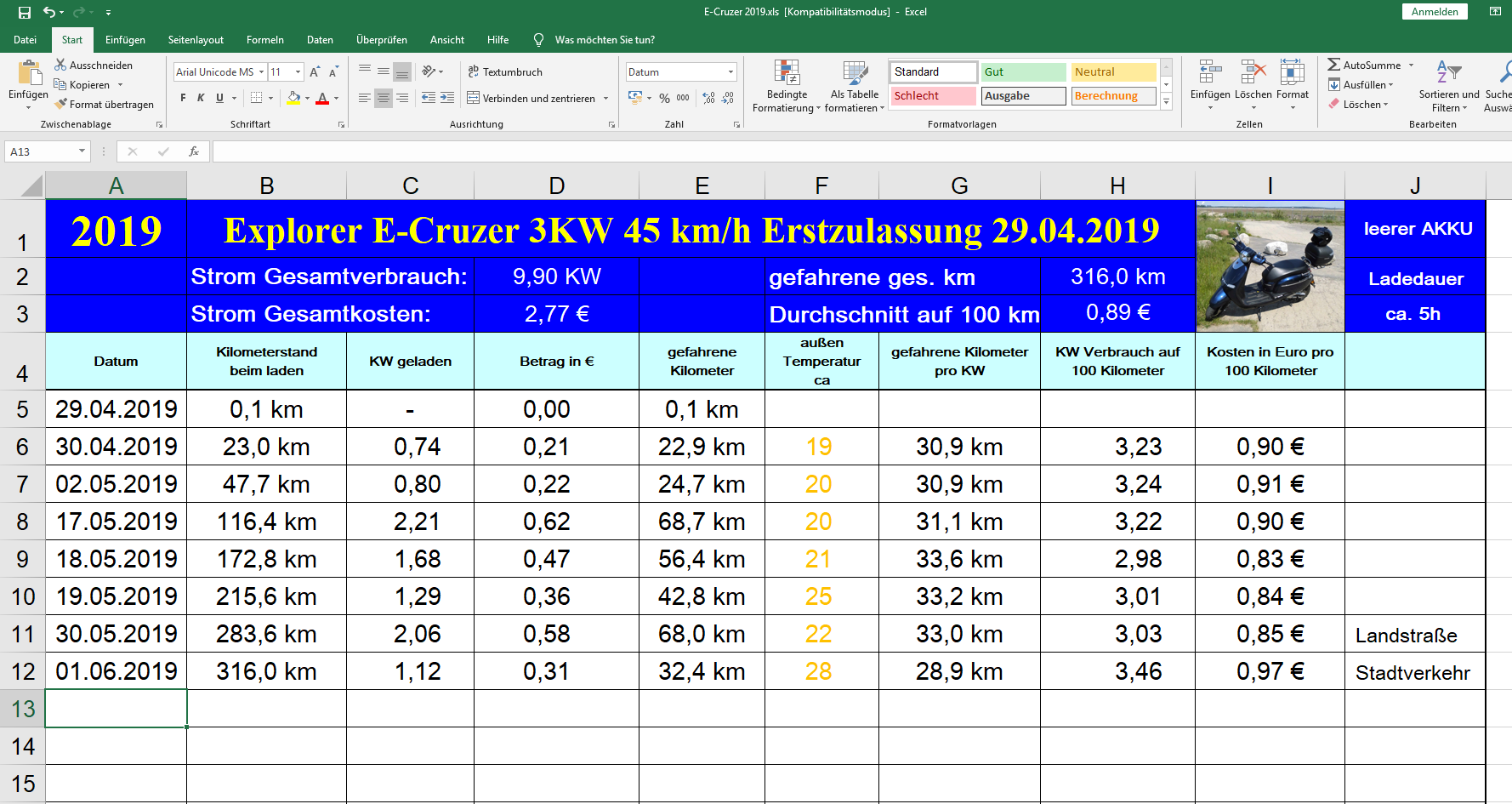
Task: Apply the yellow fill color swatch
Action: (x=293, y=99)
